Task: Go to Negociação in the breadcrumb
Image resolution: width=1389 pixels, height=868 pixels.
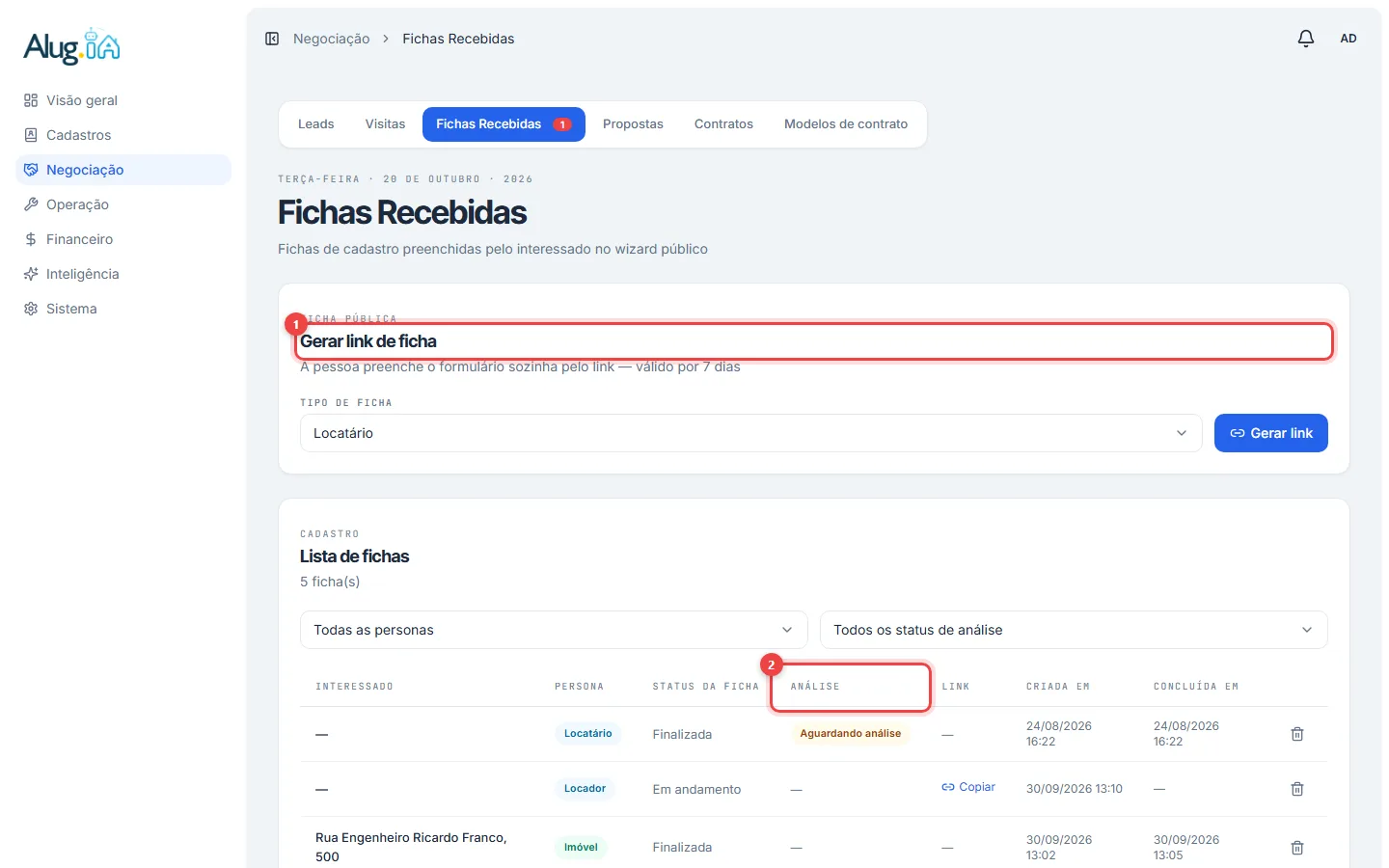Action: (331, 39)
